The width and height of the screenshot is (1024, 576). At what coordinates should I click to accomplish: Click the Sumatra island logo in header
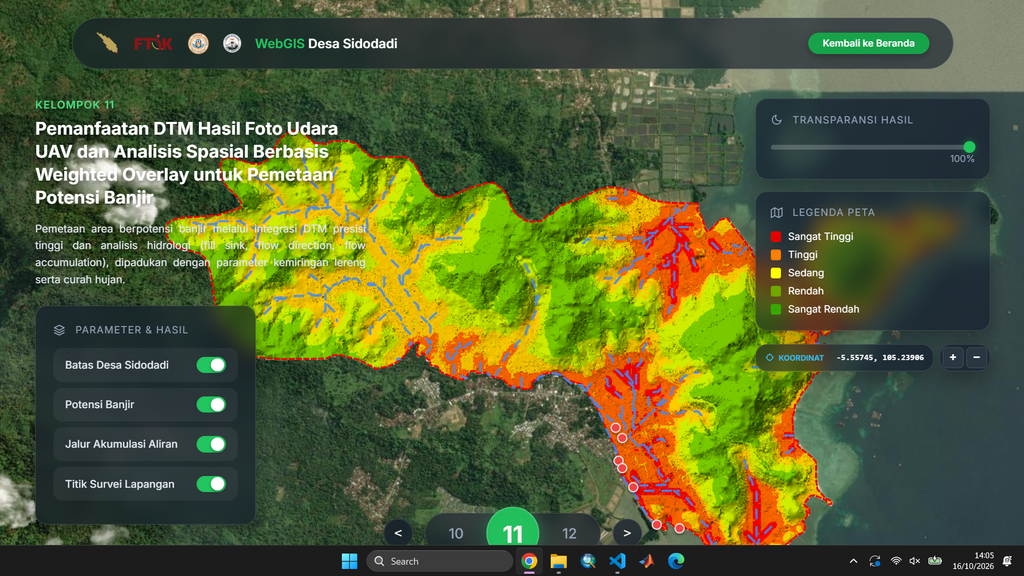(107, 43)
